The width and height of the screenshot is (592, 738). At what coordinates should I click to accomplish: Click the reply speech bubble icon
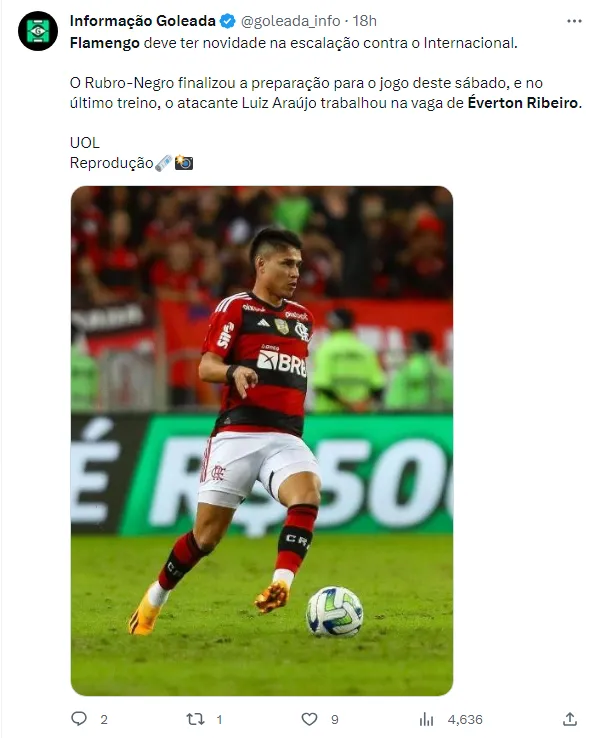[x=79, y=719]
